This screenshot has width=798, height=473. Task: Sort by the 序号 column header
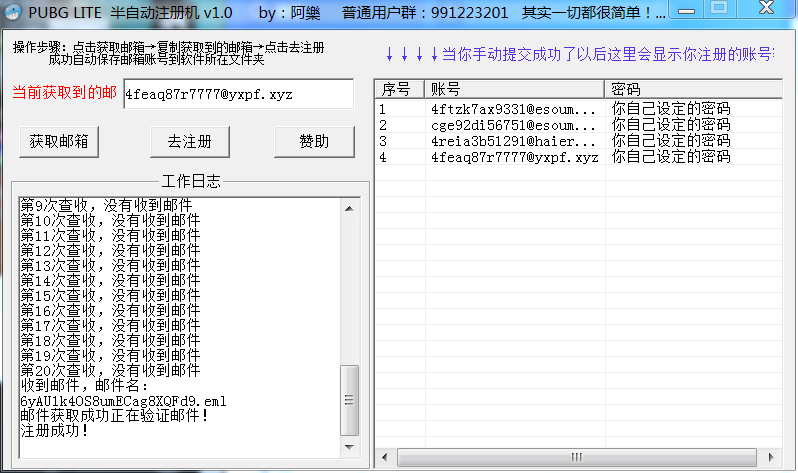click(400, 89)
